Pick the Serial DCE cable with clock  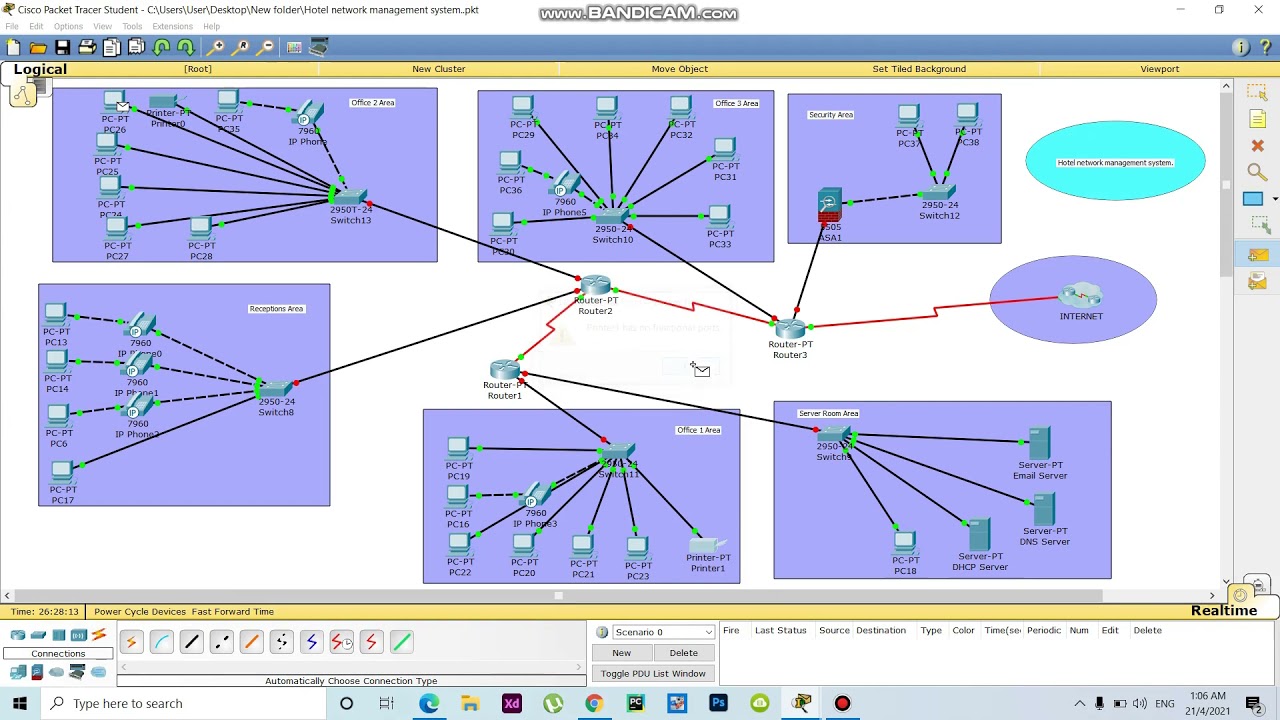pyautogui.click(x=341, y=642)
